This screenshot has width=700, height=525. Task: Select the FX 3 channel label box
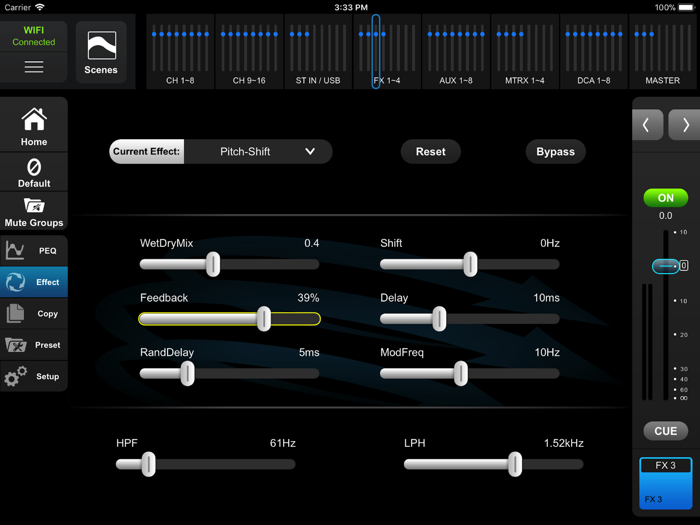click(665, 483)
